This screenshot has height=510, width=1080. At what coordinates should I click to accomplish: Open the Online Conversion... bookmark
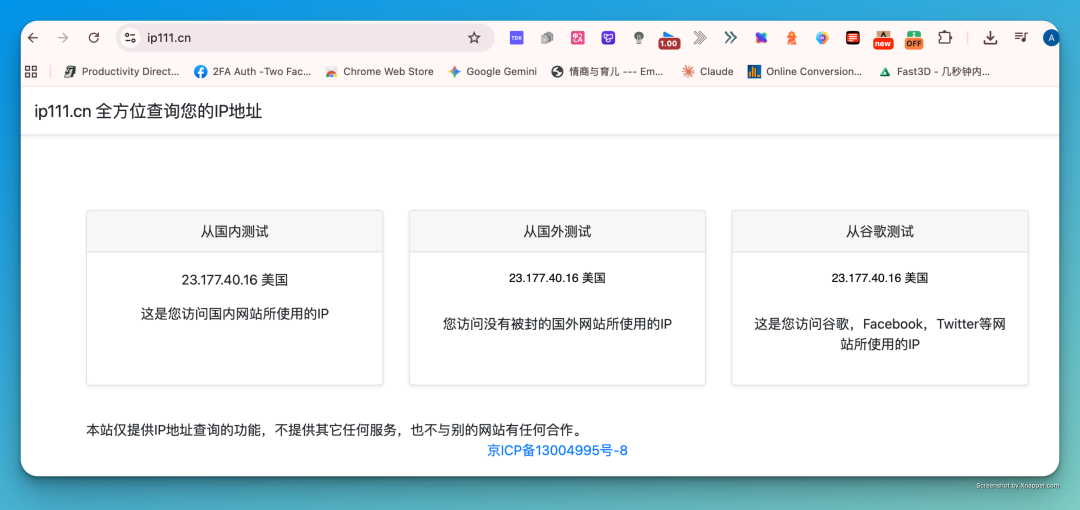click(x=804, y=71)
